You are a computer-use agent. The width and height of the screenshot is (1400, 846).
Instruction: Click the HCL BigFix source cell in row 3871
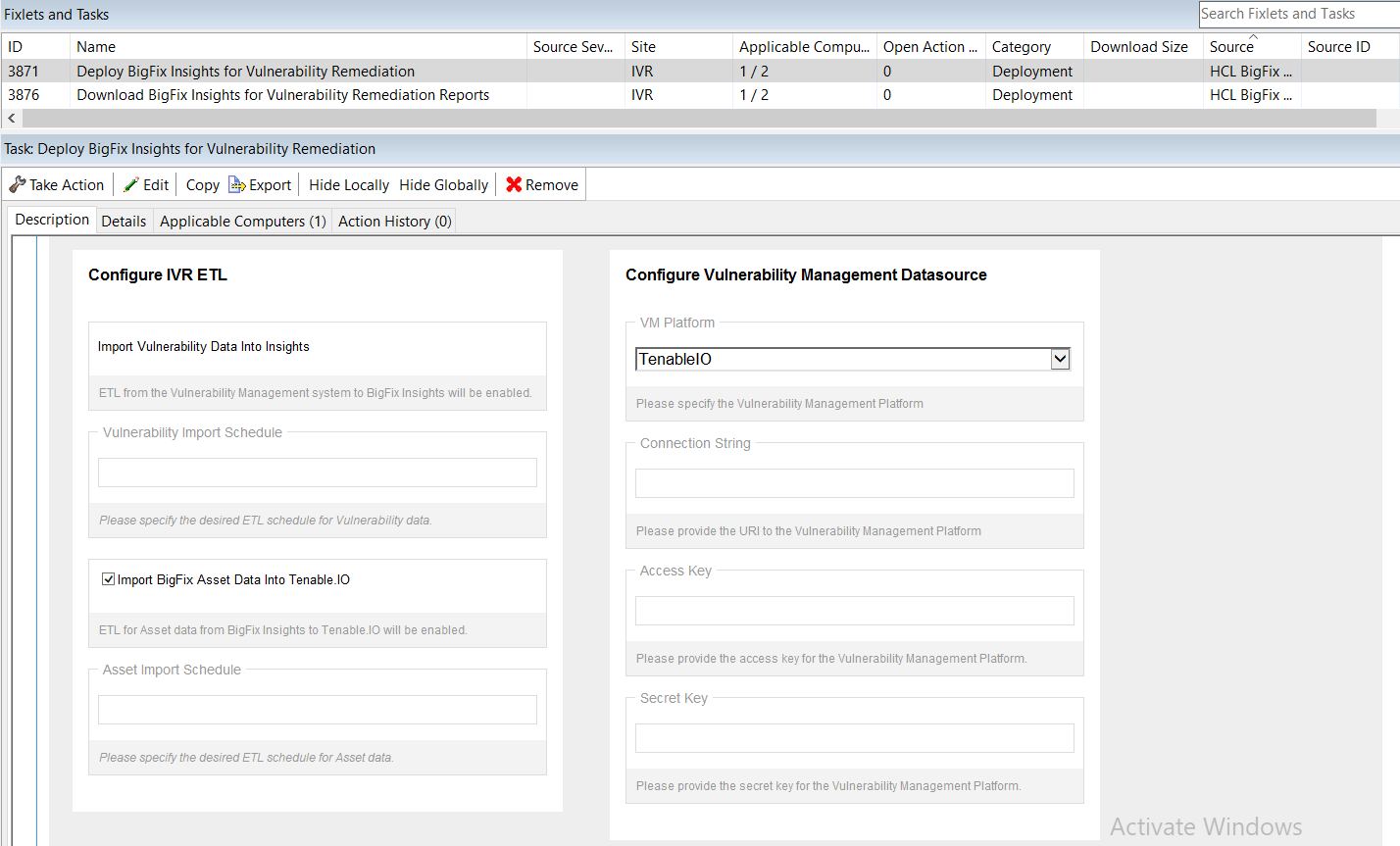tap(1251, 72)
